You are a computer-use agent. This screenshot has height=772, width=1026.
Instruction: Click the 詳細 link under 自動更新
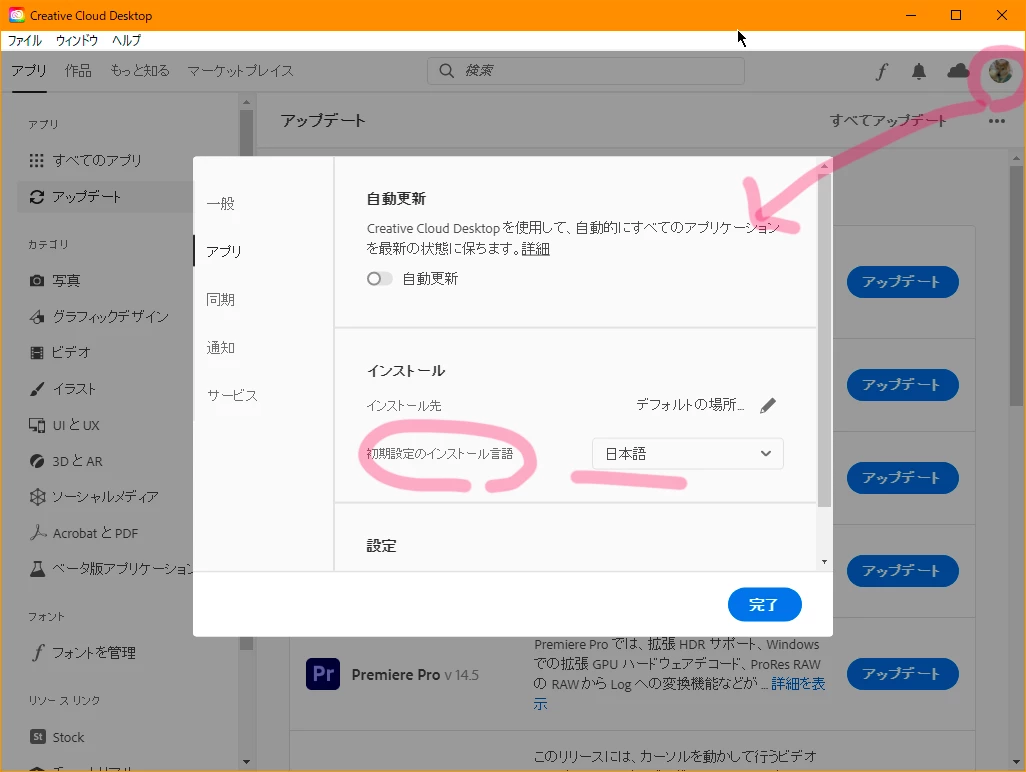click(535, 249)
